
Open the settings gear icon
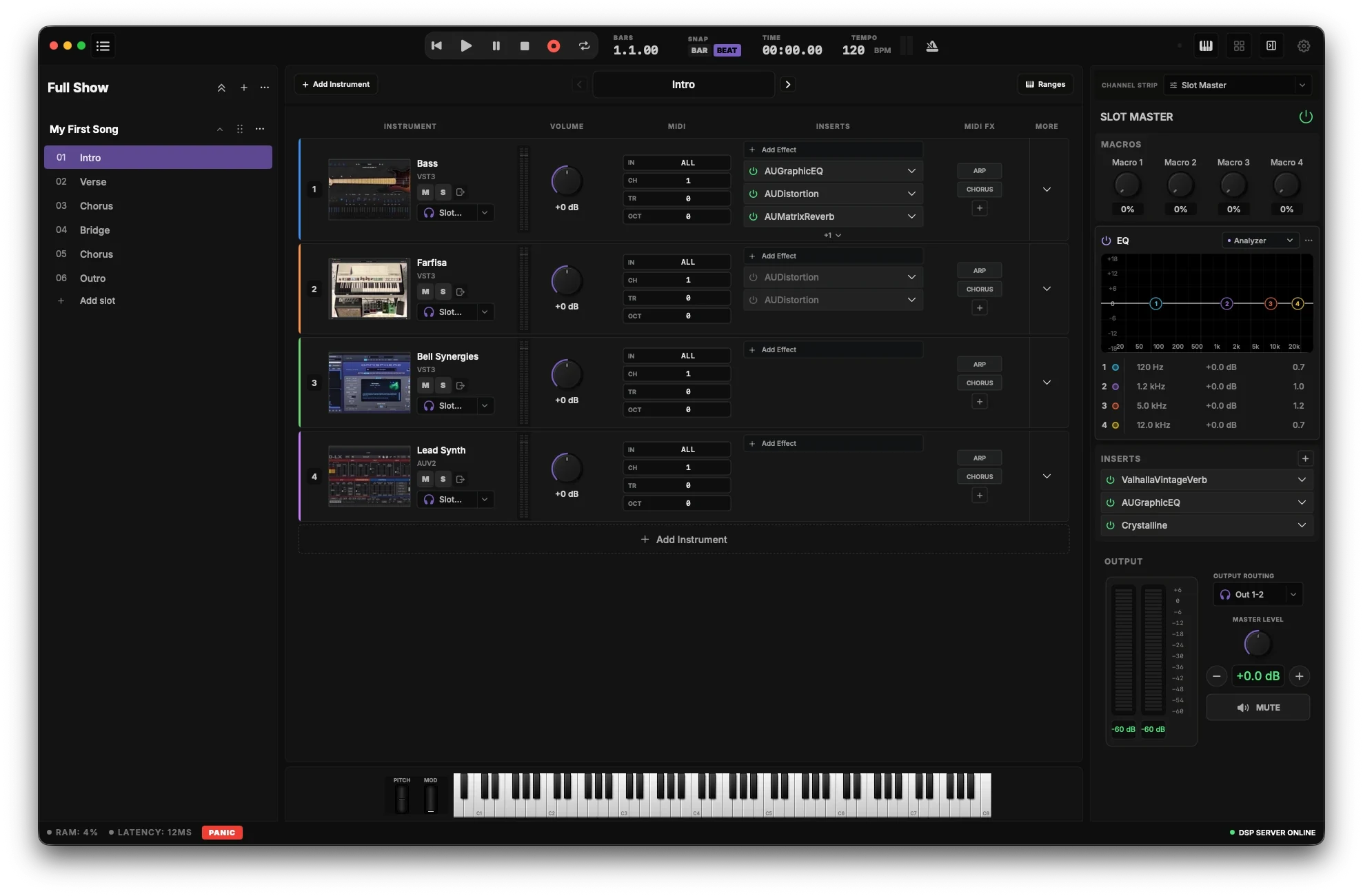[x=1304, y=46]
